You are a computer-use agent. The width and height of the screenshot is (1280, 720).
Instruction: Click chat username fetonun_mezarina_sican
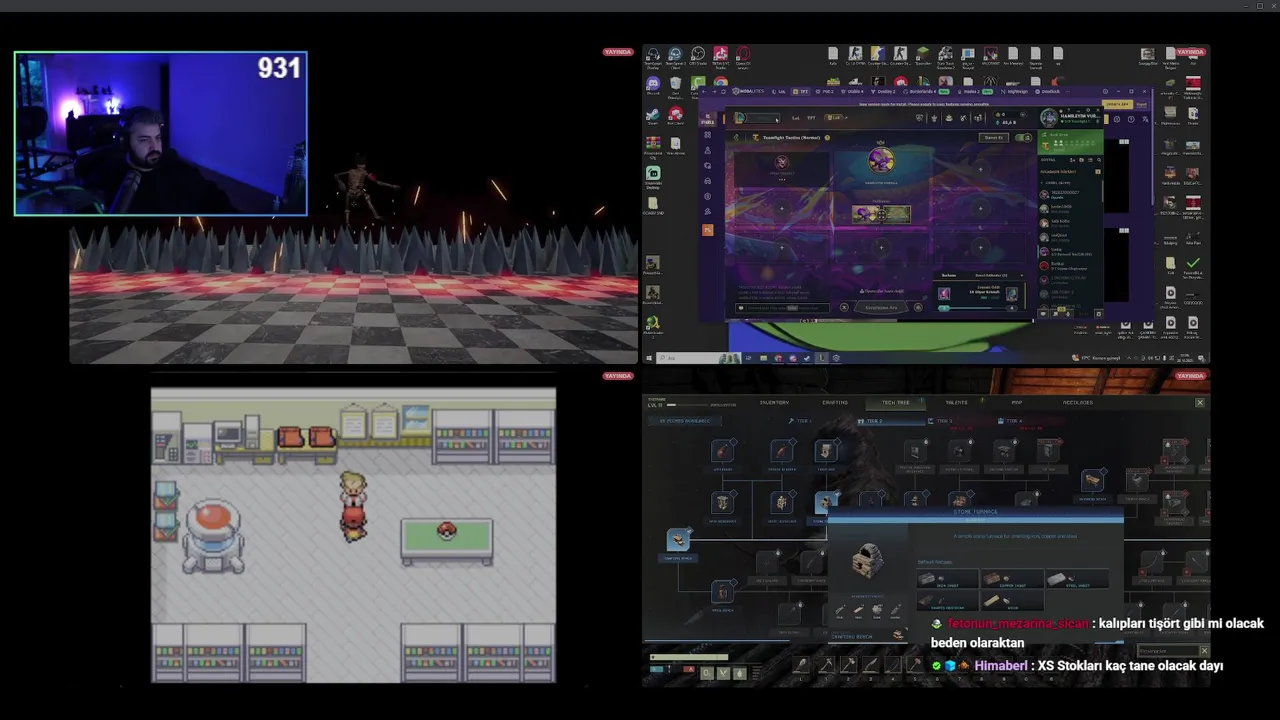pos(1017,623)
